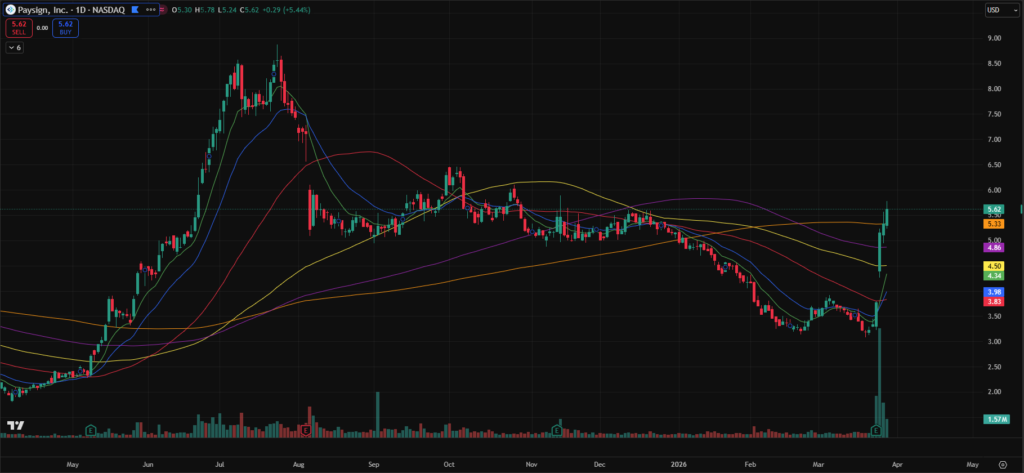1024x473 pixels.
Task: Click the blue flag icon beside NASDAQ
Action: 134,9
